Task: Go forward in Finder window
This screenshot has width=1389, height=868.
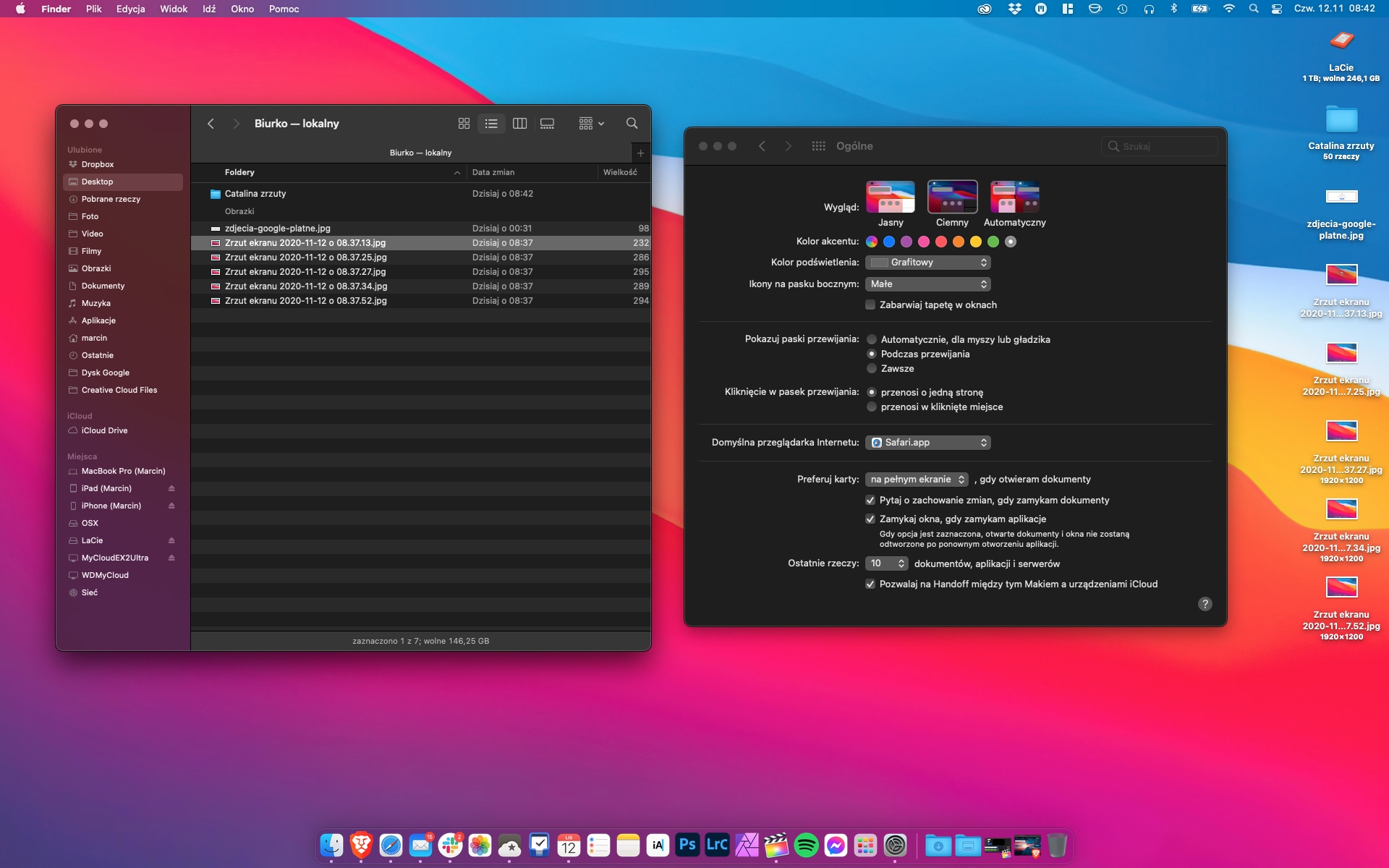Action: [236, 124]
